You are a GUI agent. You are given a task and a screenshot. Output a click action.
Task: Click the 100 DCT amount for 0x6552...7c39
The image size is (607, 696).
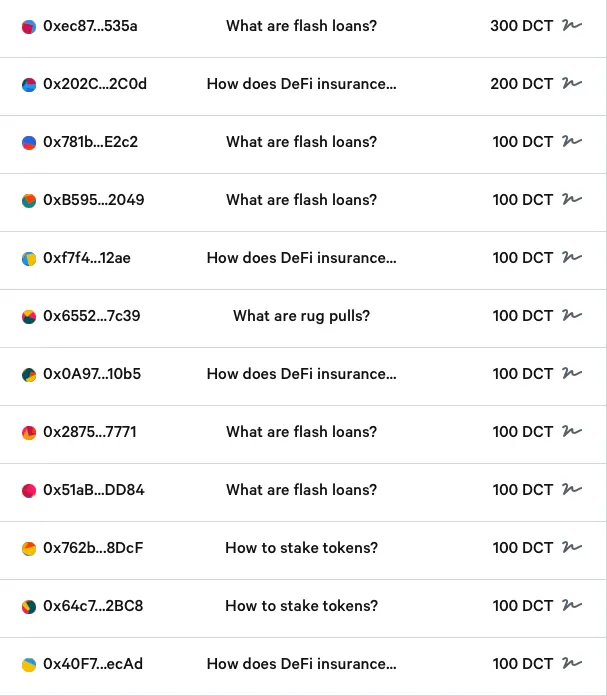point(522,316)
